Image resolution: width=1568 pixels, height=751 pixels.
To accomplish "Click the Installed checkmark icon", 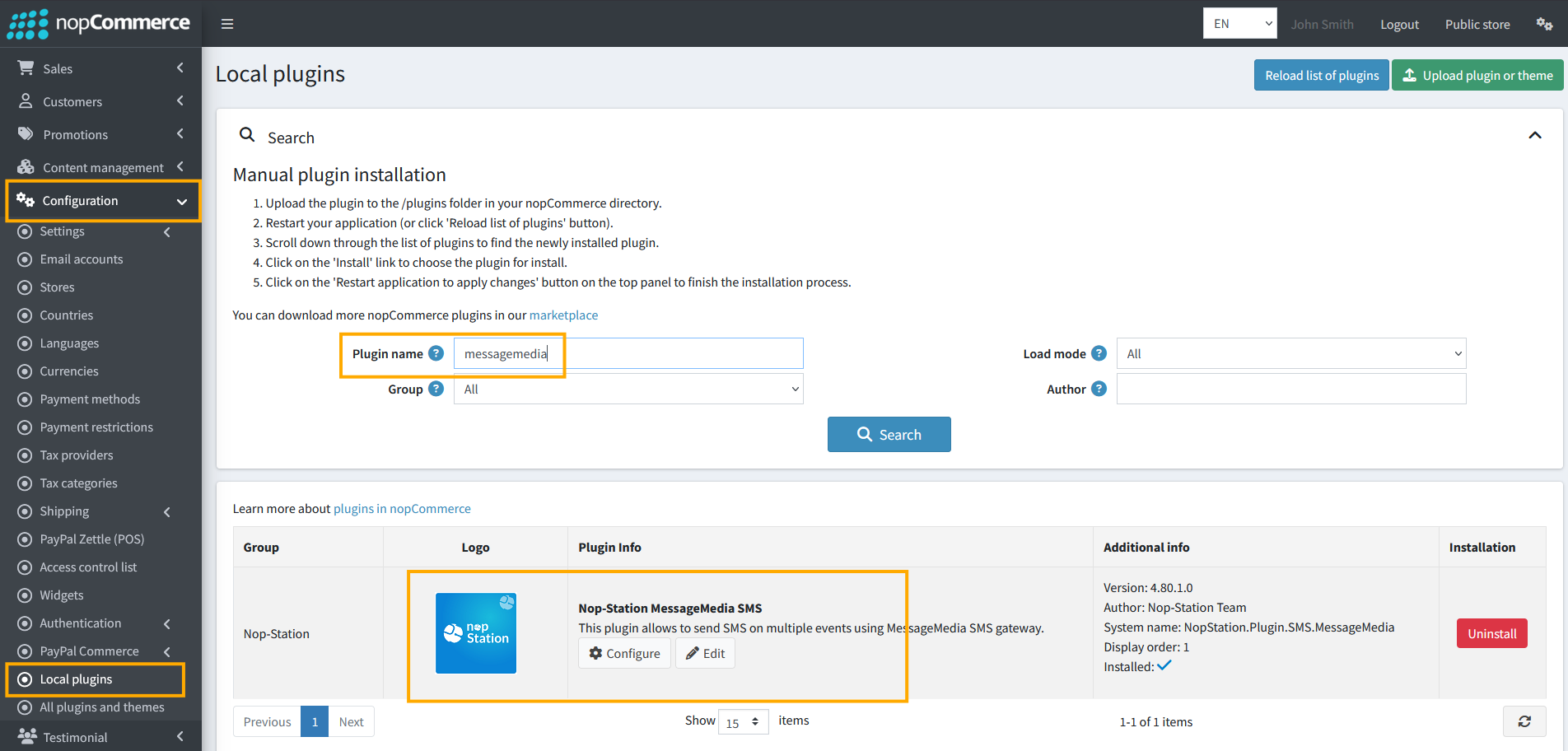I will 1164,666.
